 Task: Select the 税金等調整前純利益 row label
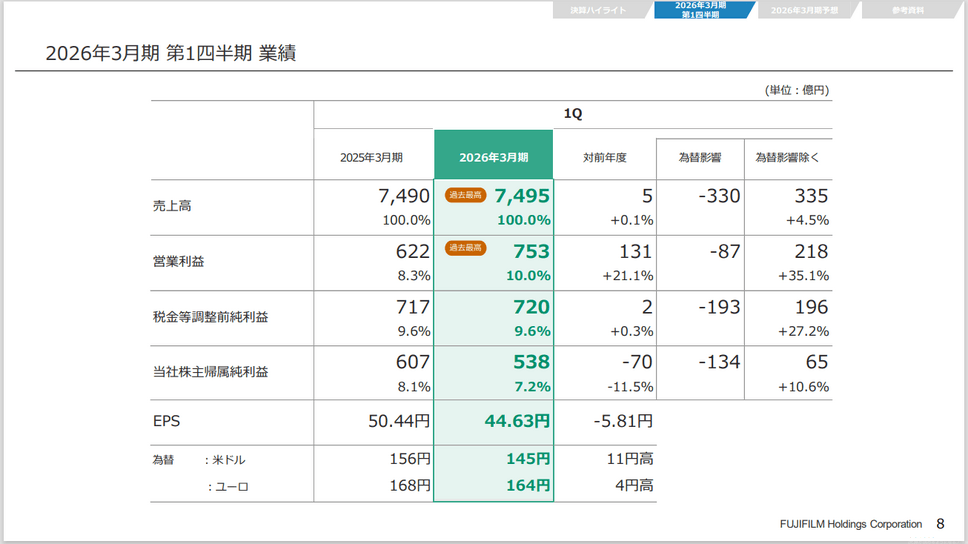tap(203, 317)
